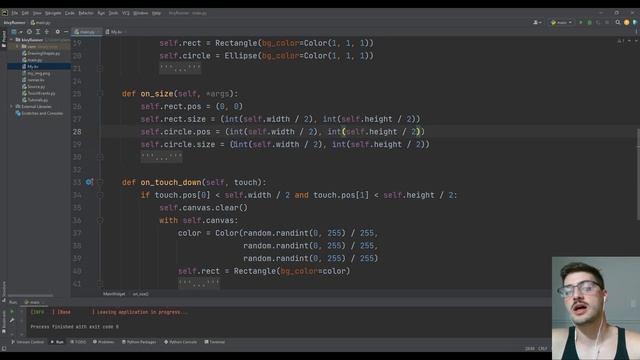Image resolution: width=640 pixels, height=360 pixels.
Task: Click the Search Everywhere magnifier icon
Action: point(618,22)
